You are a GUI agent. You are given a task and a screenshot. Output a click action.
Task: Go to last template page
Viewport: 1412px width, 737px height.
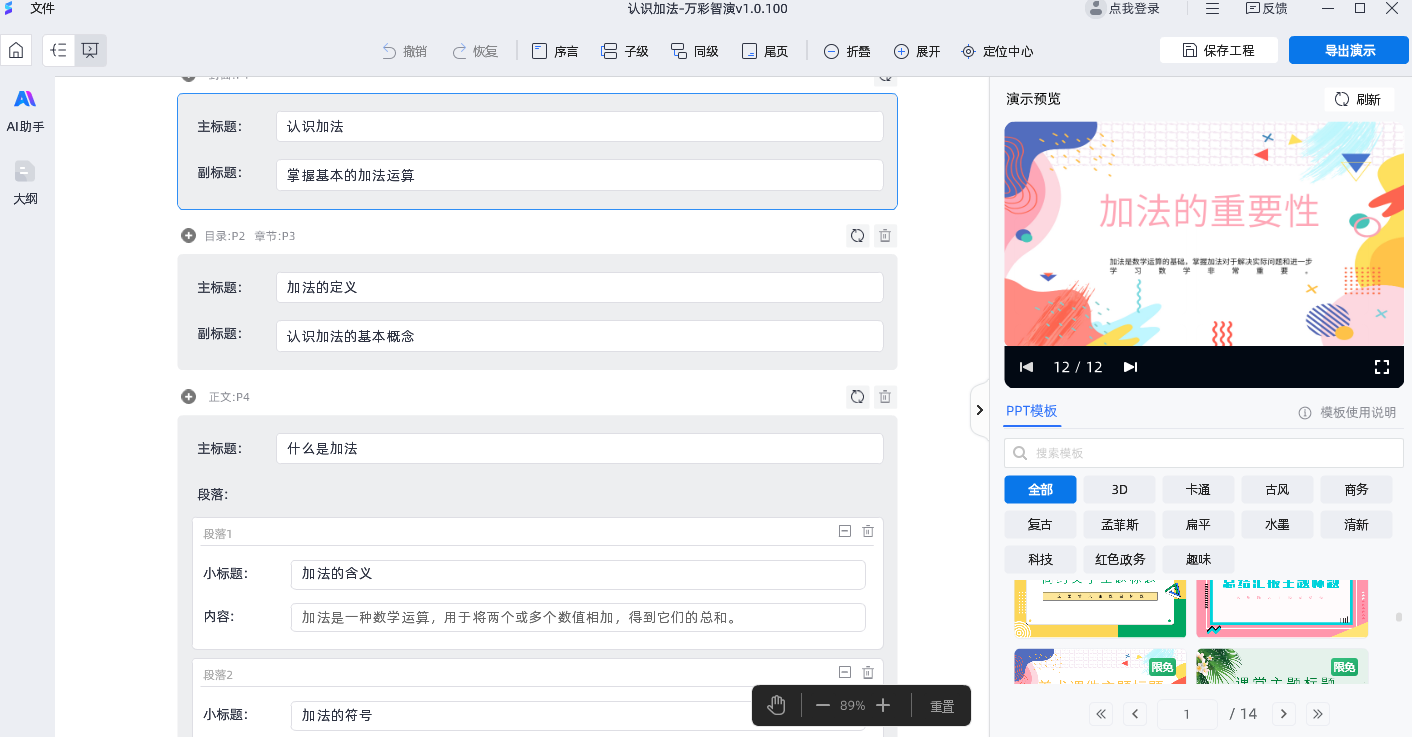click(1318, 714)
